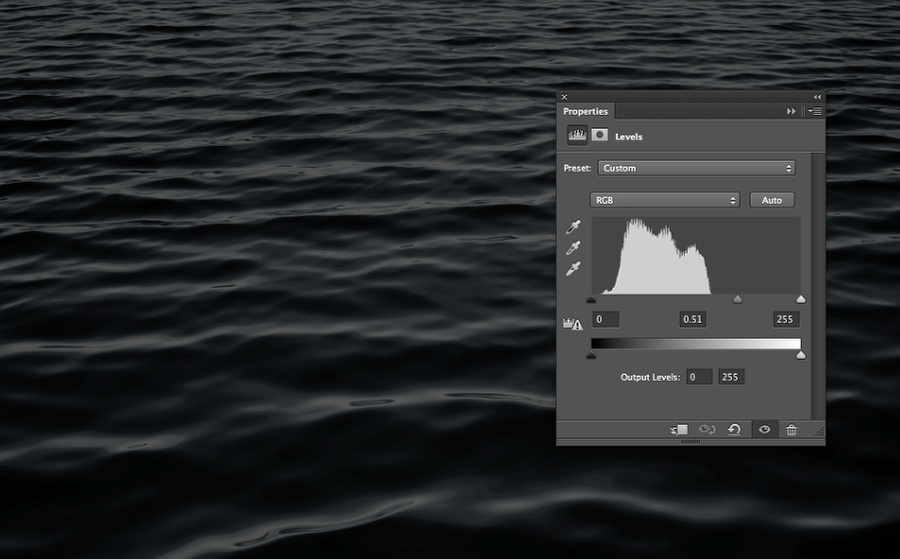
Task: Click the midtone input slider handle
Action: (738, 299)
